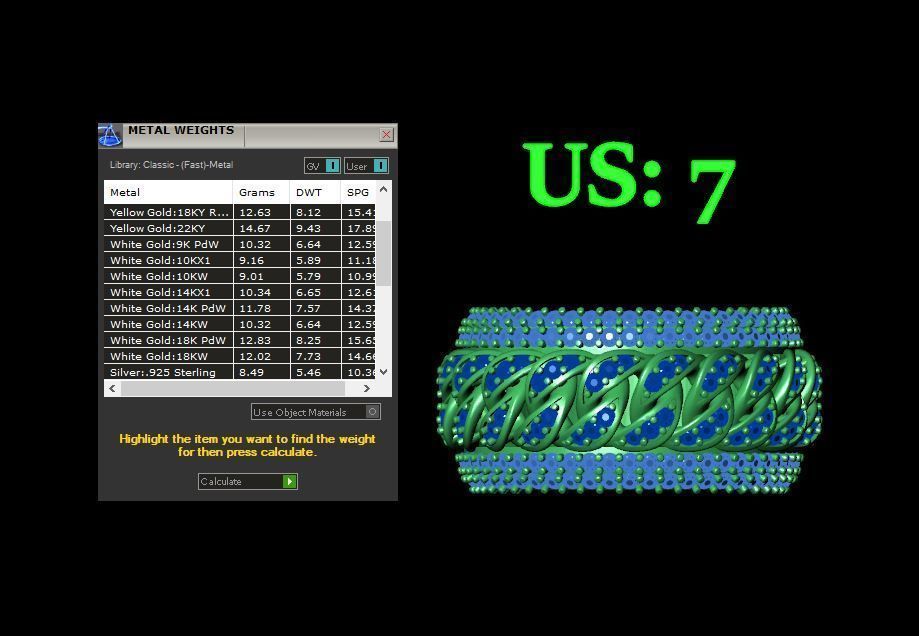
Task: Click the Metal Weights scale icon
Action: 110,135
